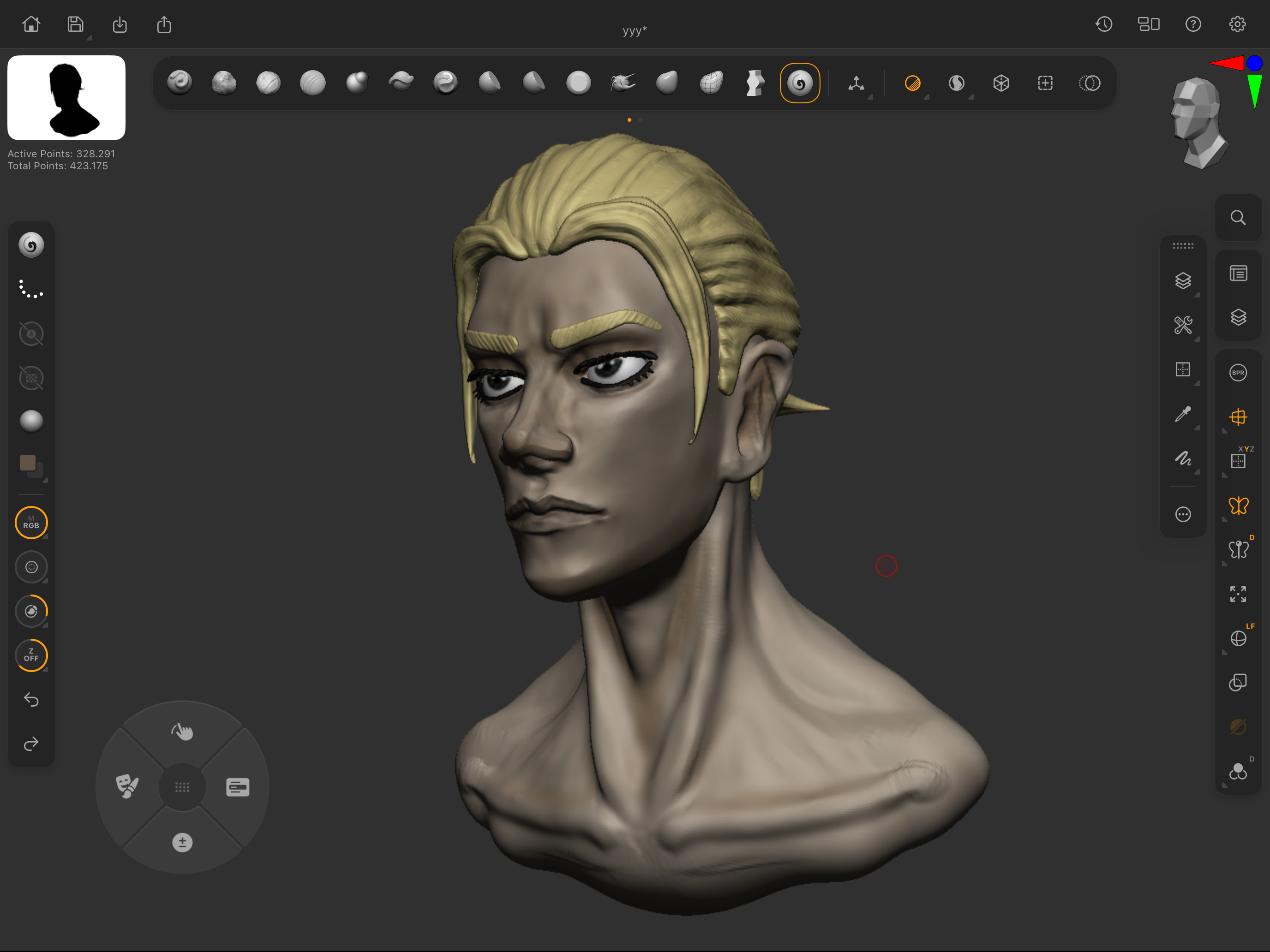Undo the last action
The height and width of the screenshot is (952, 1270).
pyautogui.click(x=31, y=700)
